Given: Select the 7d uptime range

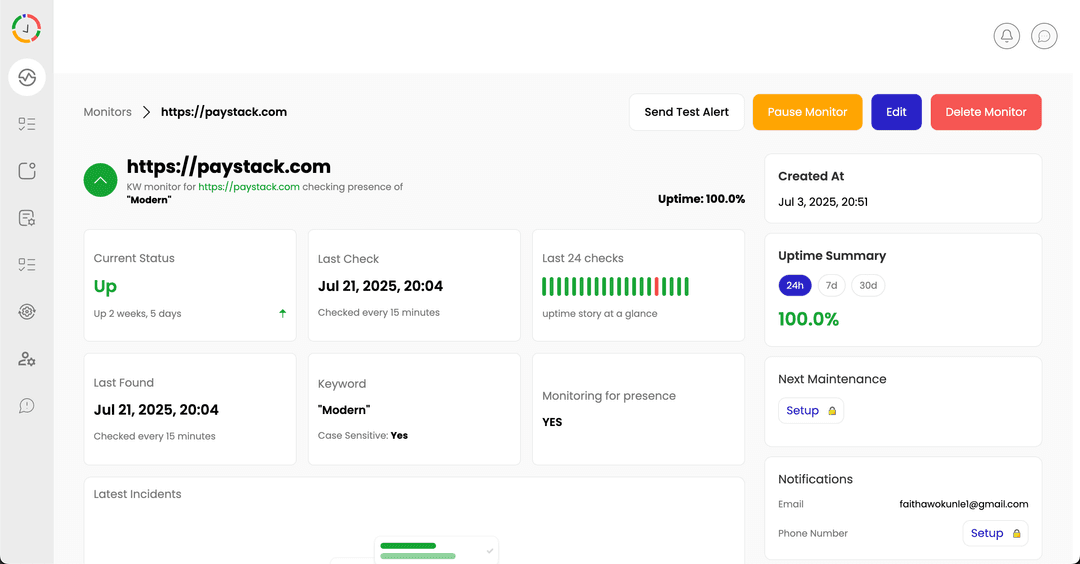Looking at the screenshot, I should coord(831,285).
